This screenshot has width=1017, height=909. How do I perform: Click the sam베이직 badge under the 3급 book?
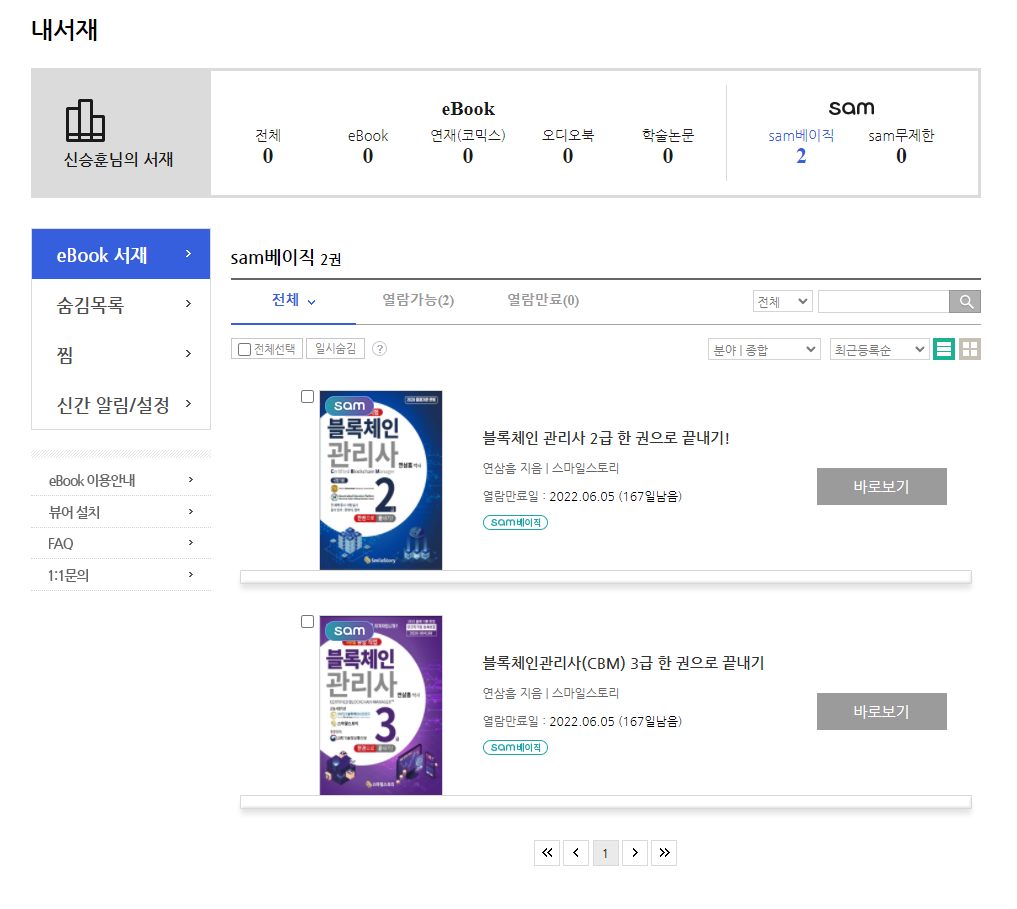coord(516,747)
